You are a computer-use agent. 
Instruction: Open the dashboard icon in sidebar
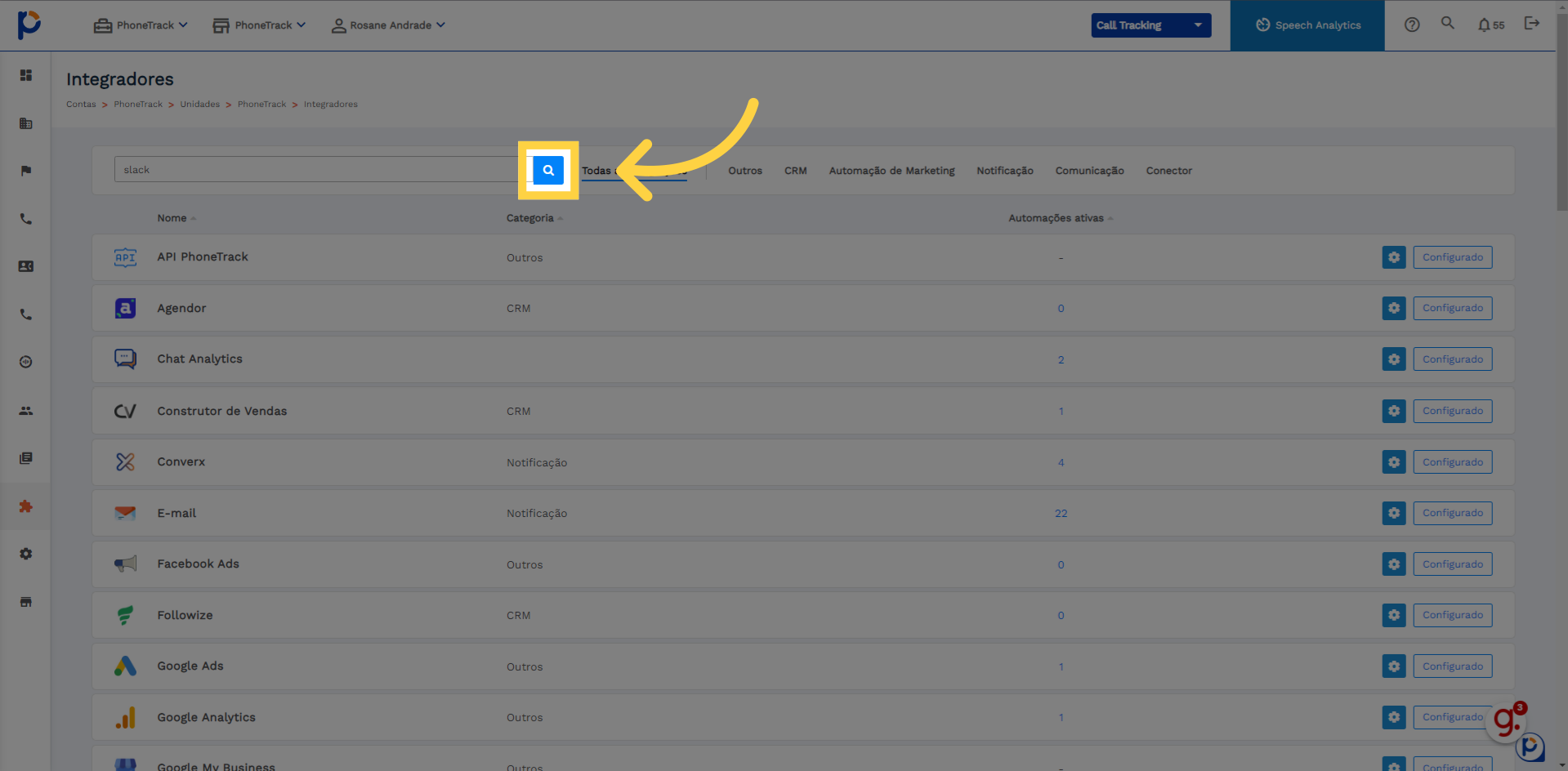26,75
